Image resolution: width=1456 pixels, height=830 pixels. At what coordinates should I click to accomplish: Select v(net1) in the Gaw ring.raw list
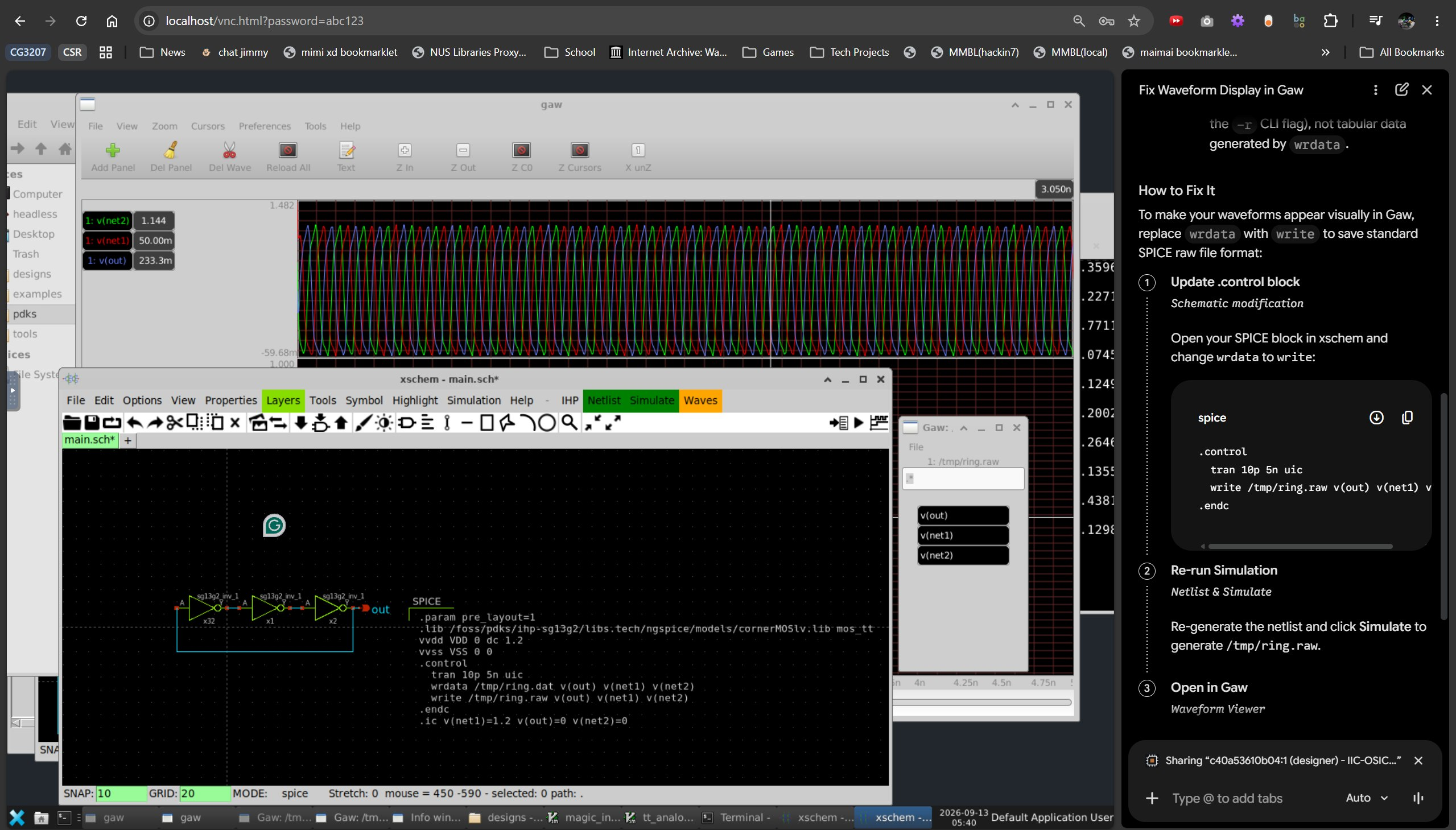963,535
